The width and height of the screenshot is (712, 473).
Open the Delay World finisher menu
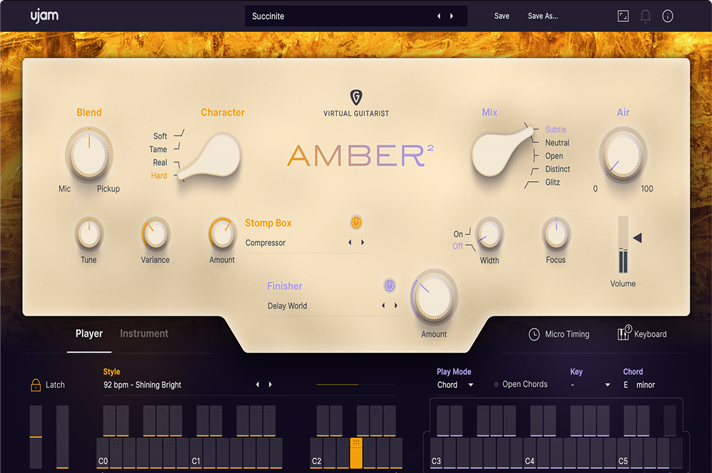(x=287, y=306)
